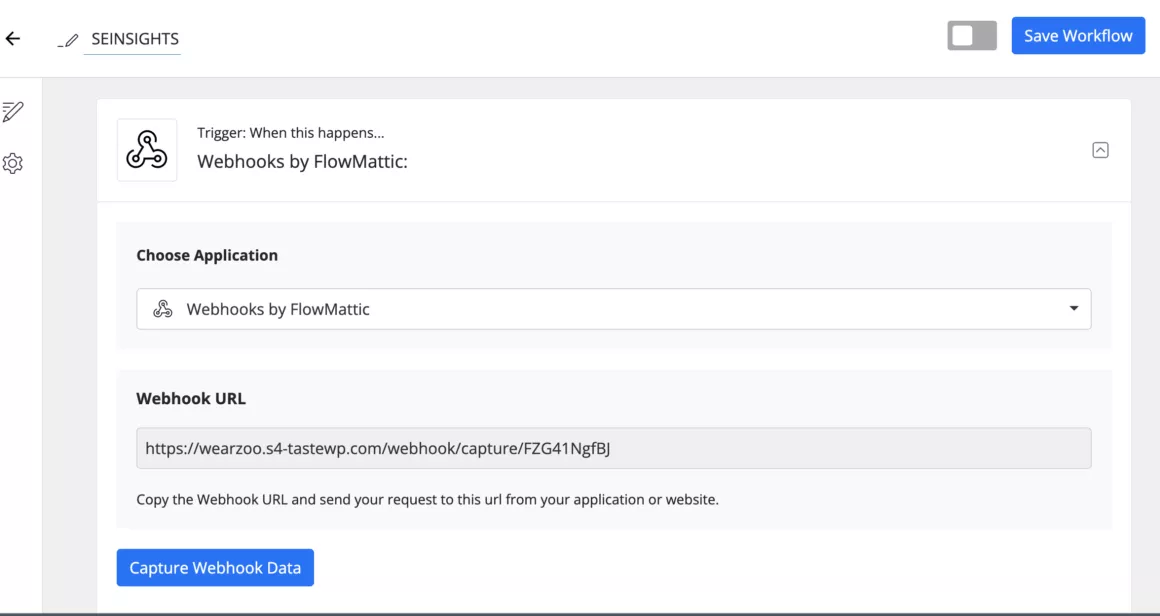Image resolution: width=1160 pixels, height=616 pixels.
Task: Open the notes icon in left sidebar
Action: pos(13,111)
